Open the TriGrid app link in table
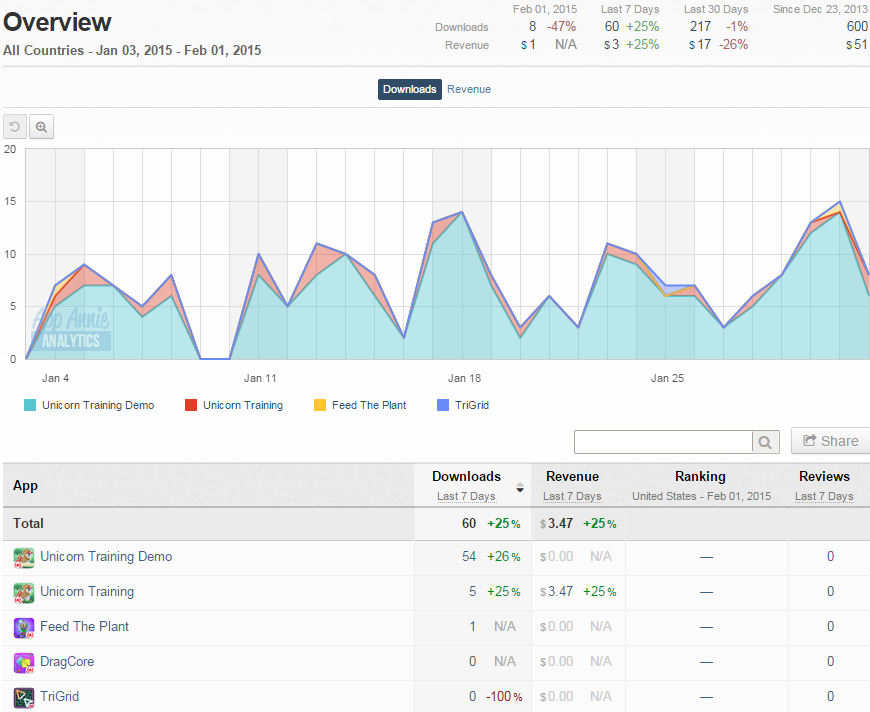Viewport: 870px width, 712px height. click(x=59, y=696)
